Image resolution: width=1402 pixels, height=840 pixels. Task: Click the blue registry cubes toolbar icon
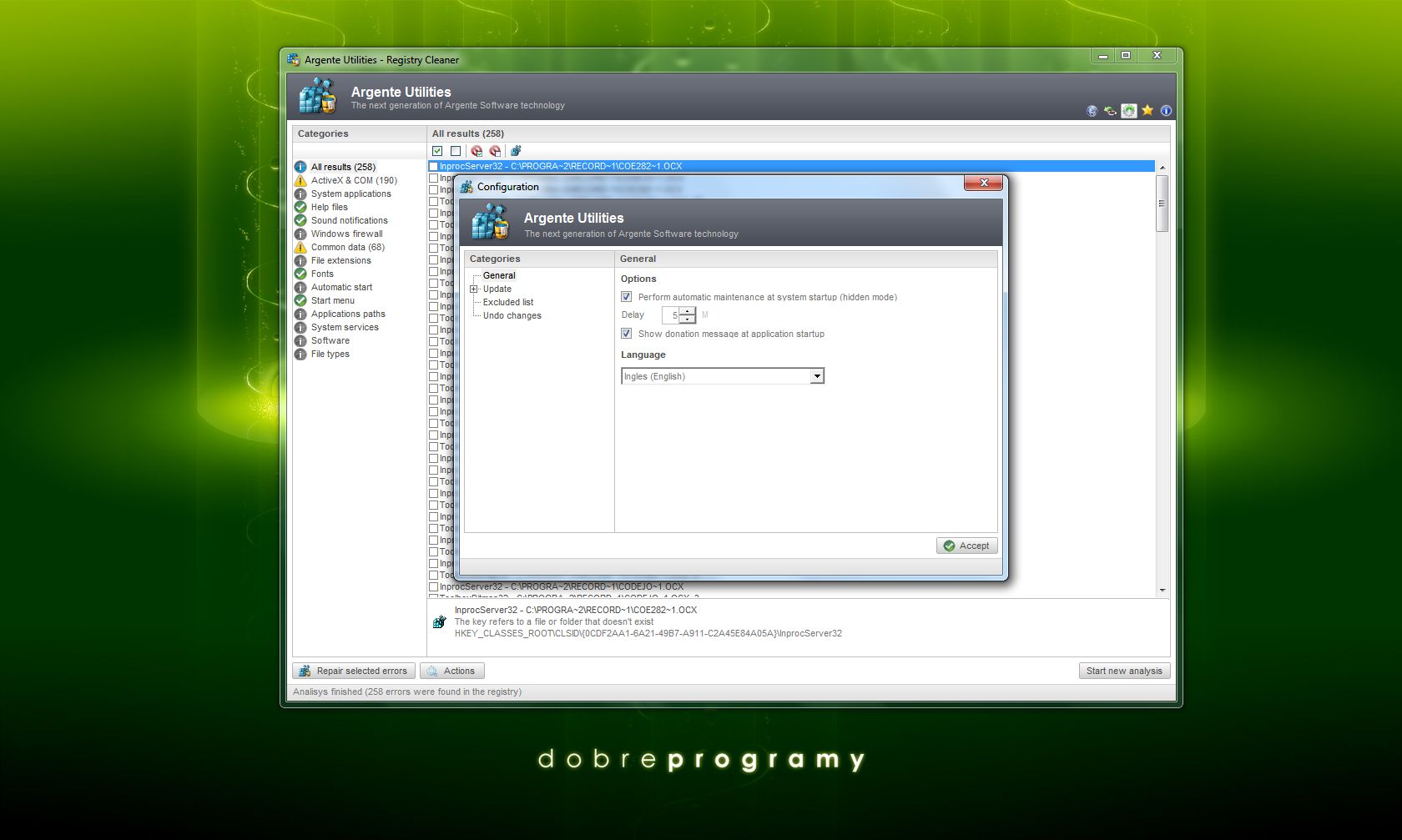(516, 151)
